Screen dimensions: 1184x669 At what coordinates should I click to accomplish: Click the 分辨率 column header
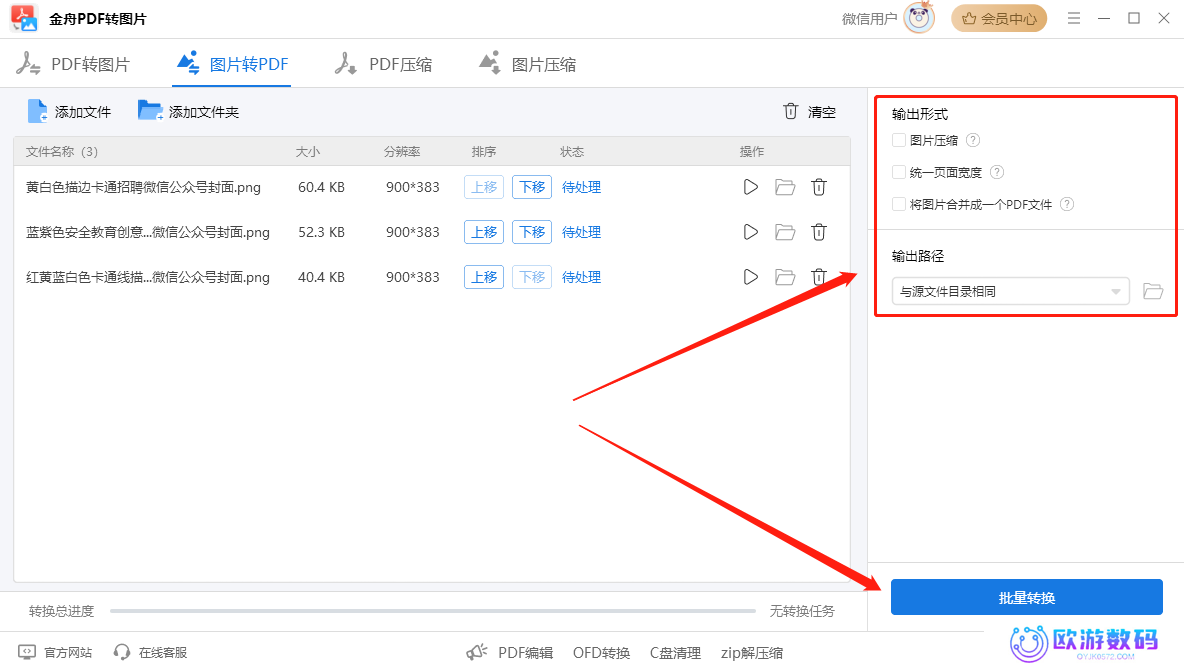pos(402,152)
